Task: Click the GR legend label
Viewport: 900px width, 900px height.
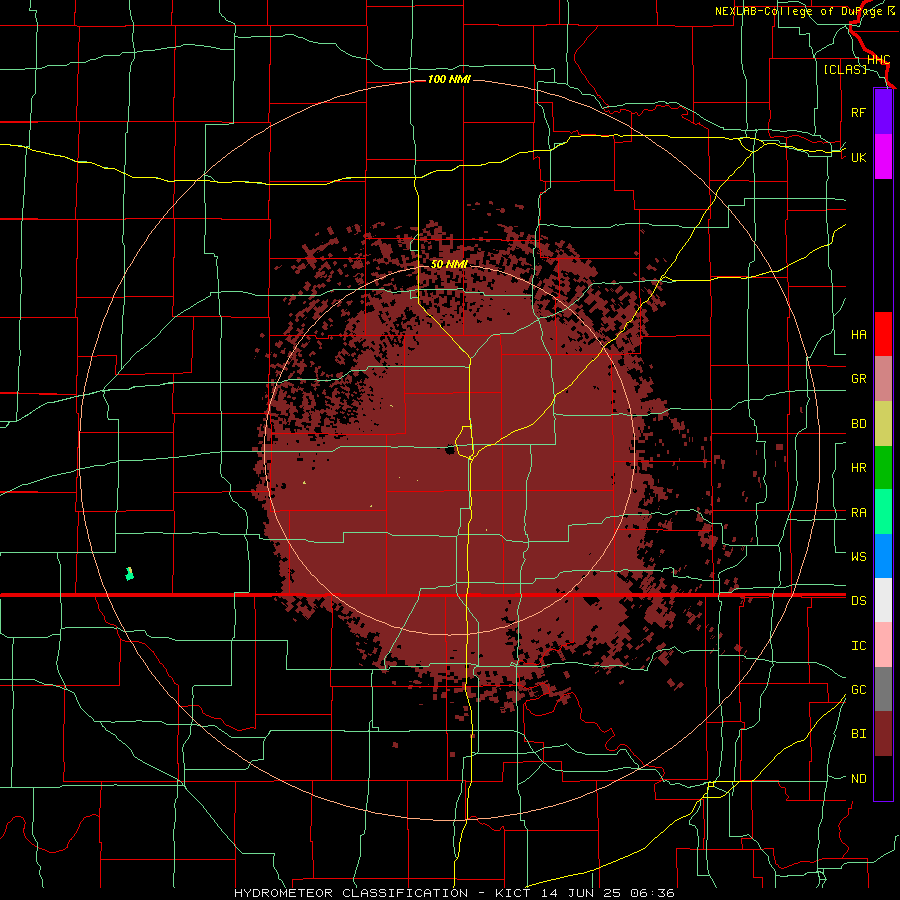Action: (858, 379)
